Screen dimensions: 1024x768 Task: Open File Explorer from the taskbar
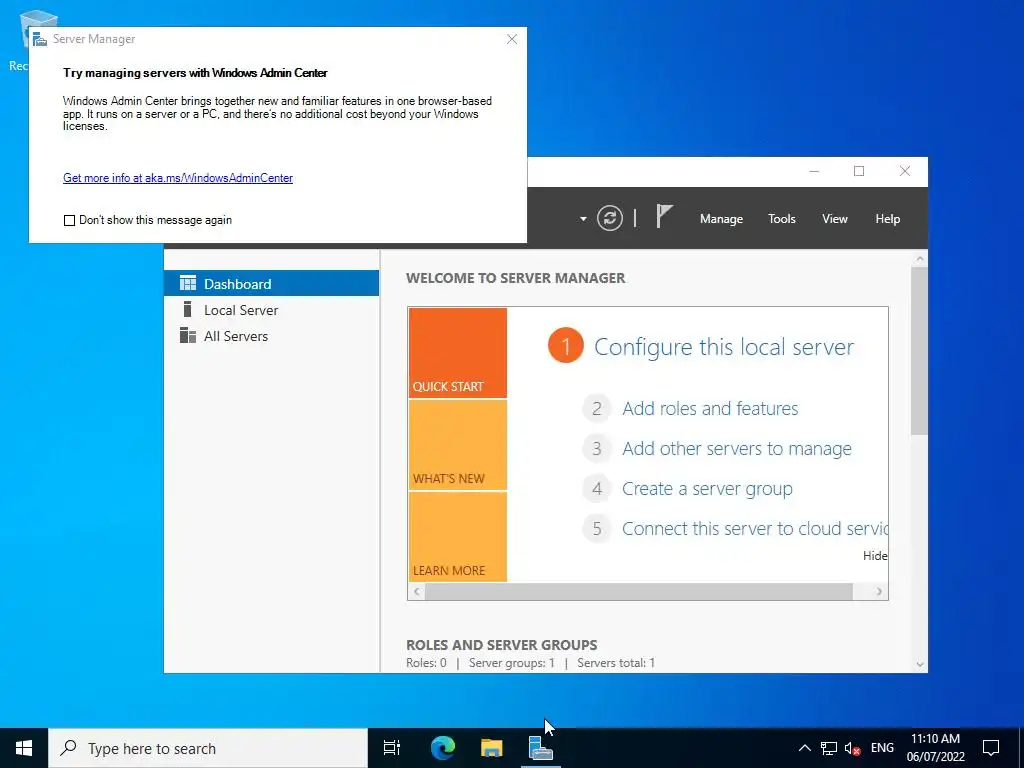click(491, 748)
